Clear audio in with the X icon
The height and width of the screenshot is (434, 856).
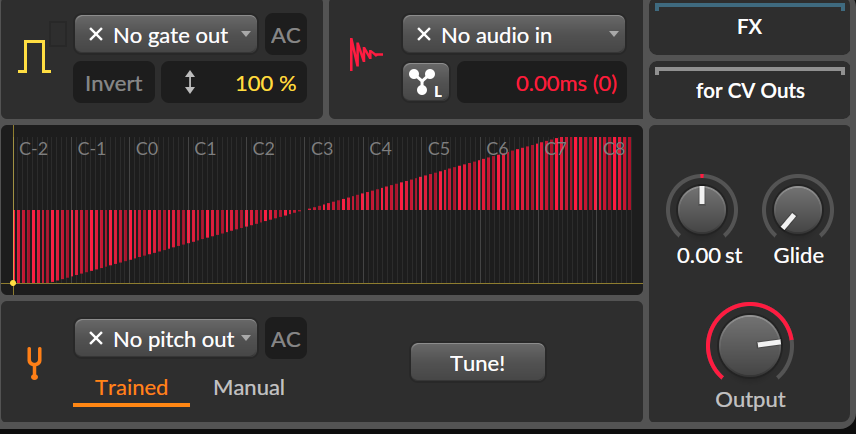point(424,34)
